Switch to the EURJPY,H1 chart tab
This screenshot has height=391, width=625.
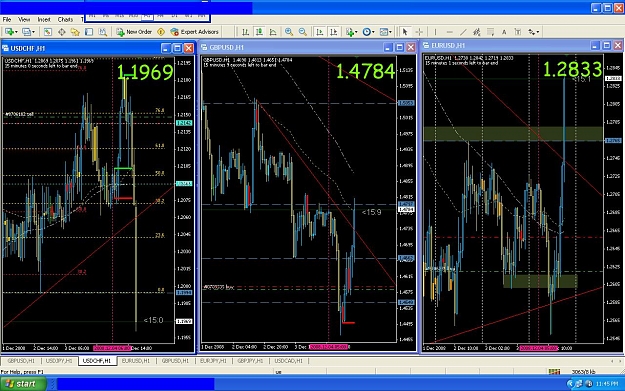tap(213, 361)
